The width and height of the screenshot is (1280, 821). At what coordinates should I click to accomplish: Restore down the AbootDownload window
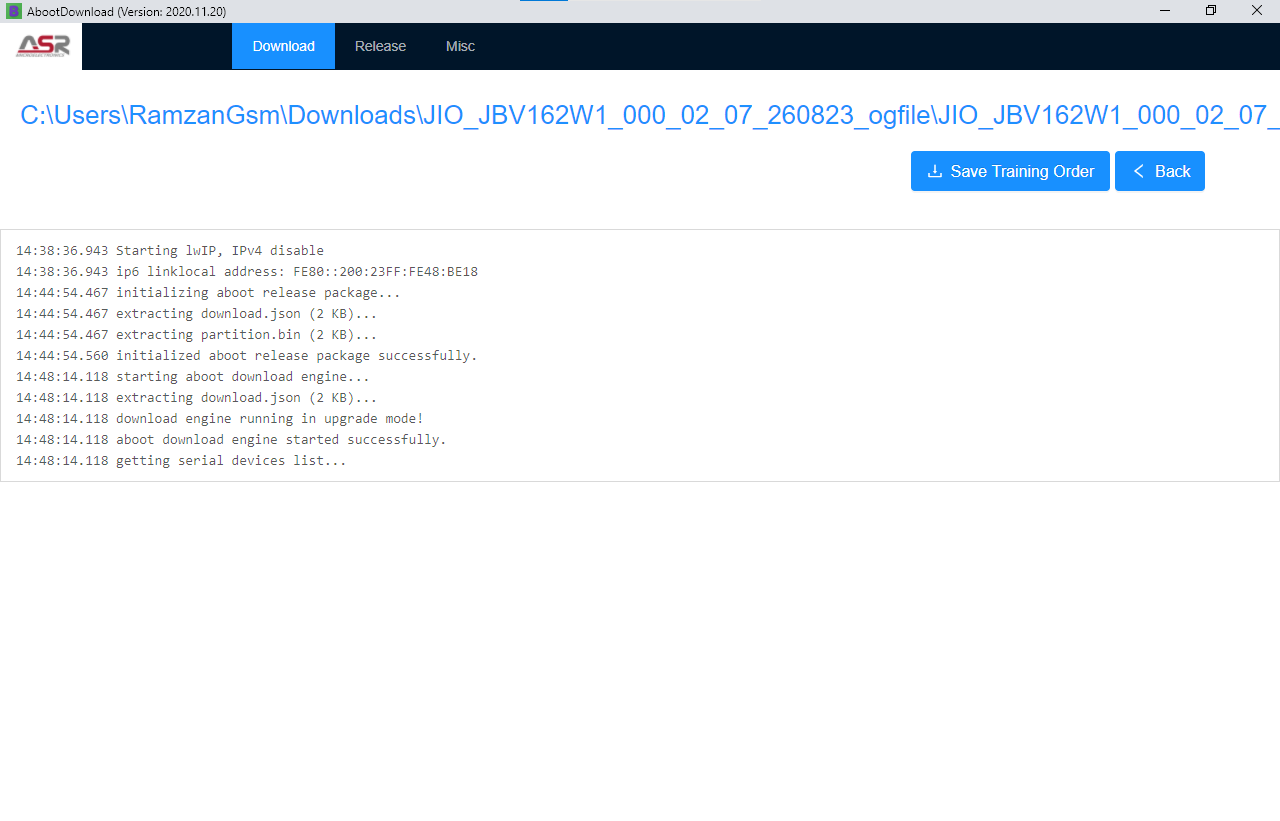click(x=1211, y=11)
